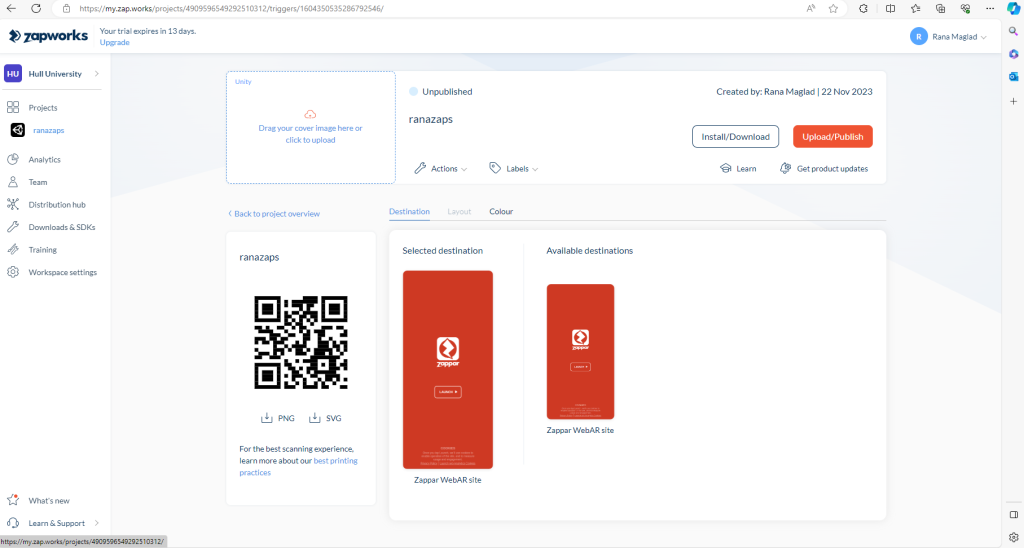Image resolution: width=1024 pixels, height=548 pixels.
Task: Click browser back arrow
Action: coord(11,8)
